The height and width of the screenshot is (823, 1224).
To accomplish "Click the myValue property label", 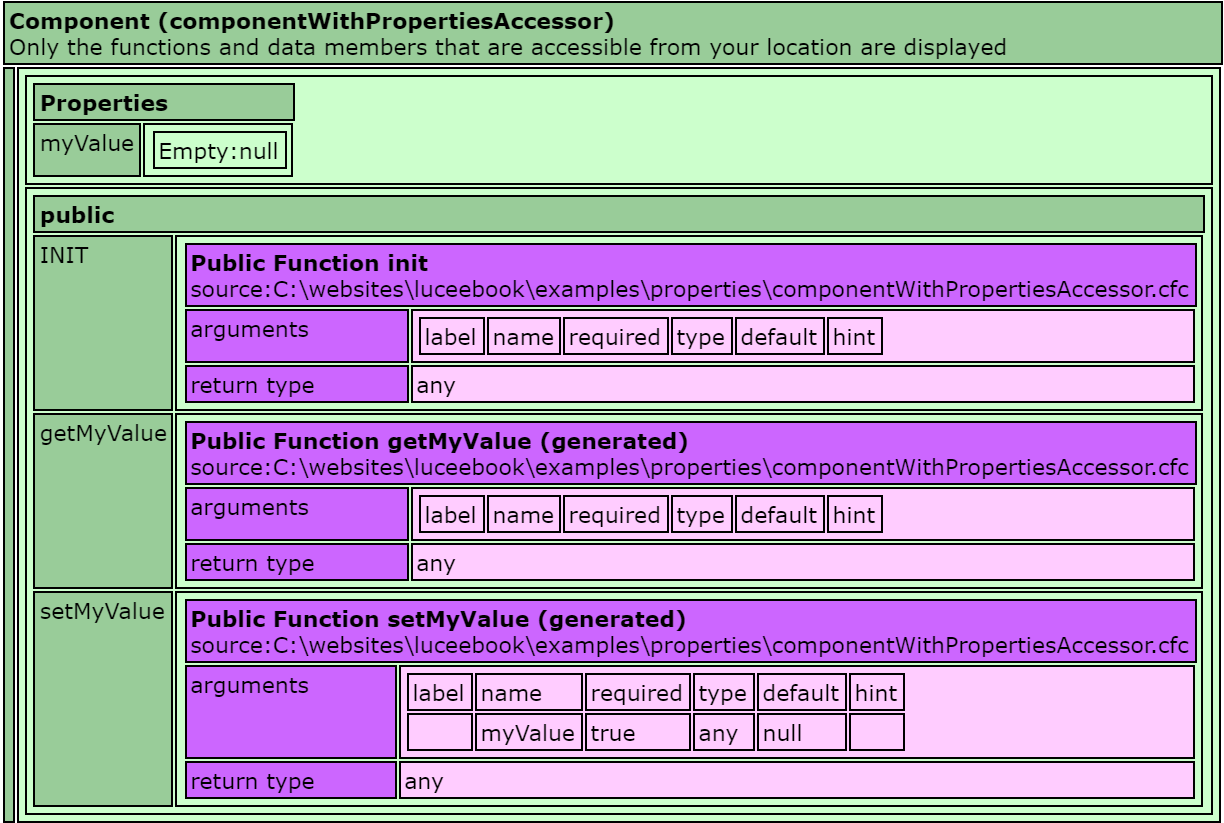I will click(x=87, y=144).
